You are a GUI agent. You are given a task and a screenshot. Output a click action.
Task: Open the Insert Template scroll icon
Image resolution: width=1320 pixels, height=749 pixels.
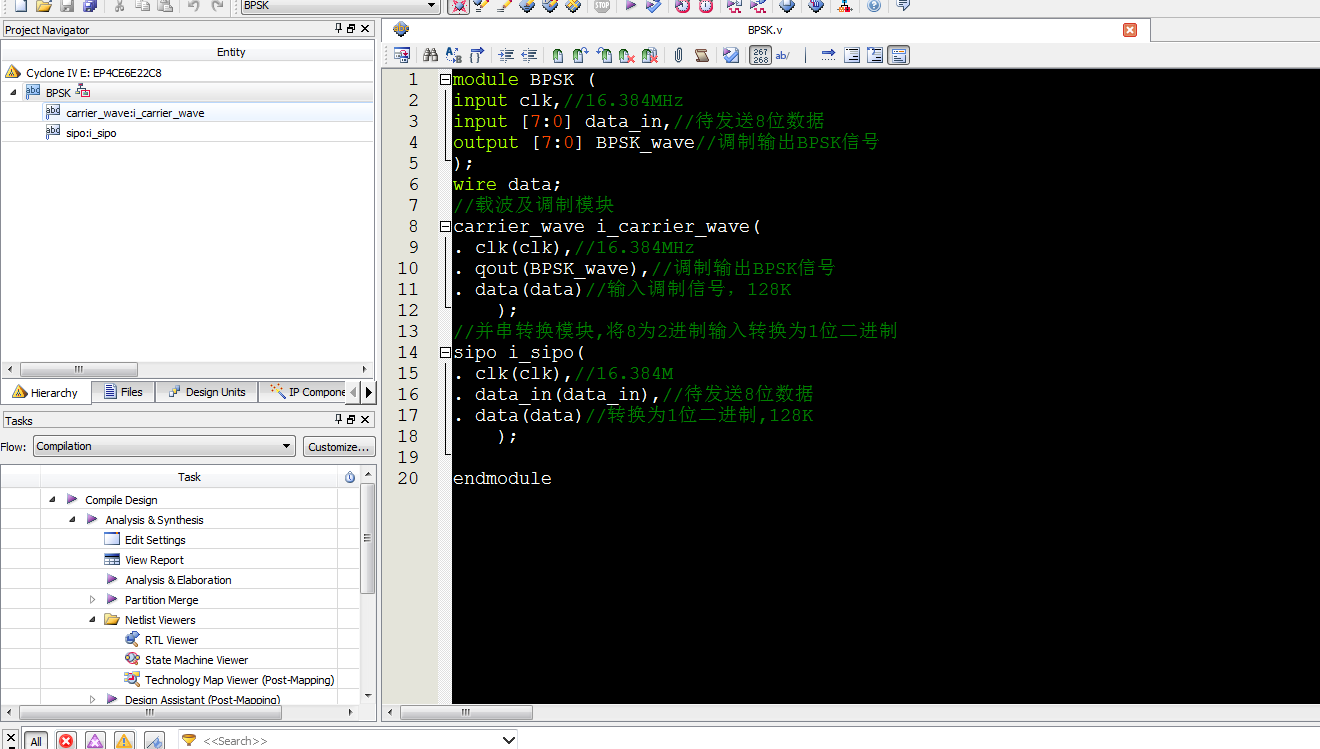click(702, 56)
